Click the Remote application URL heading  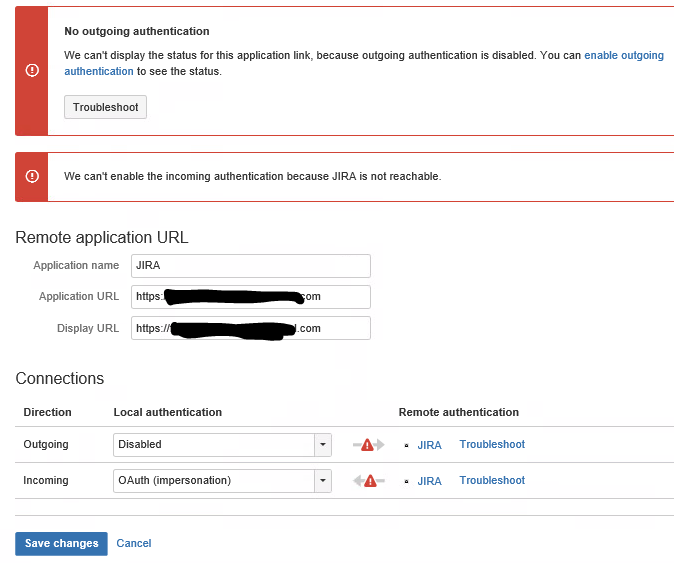102,238
